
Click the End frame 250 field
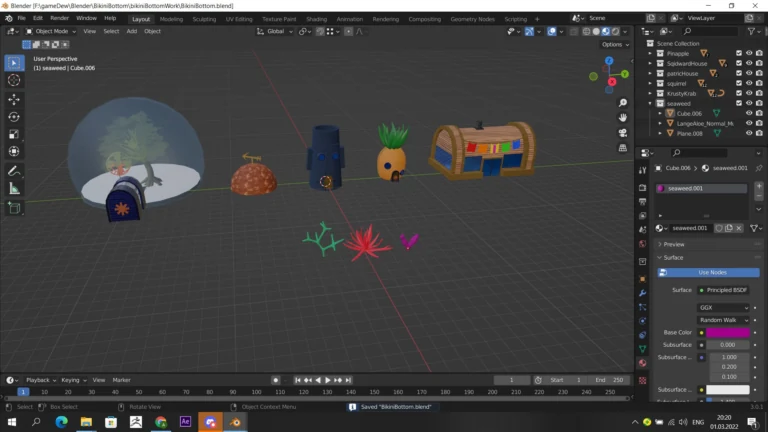(x=609, y=380)
